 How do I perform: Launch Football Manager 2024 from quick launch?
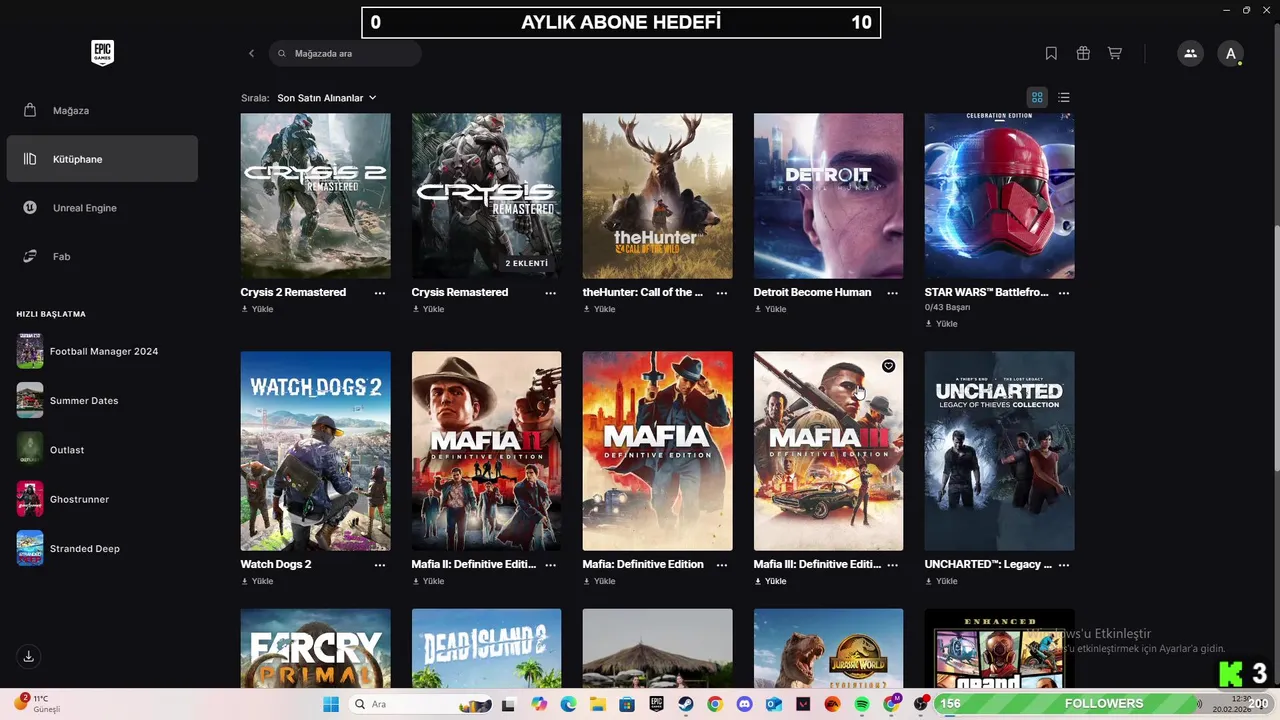[x=88, y=352]
